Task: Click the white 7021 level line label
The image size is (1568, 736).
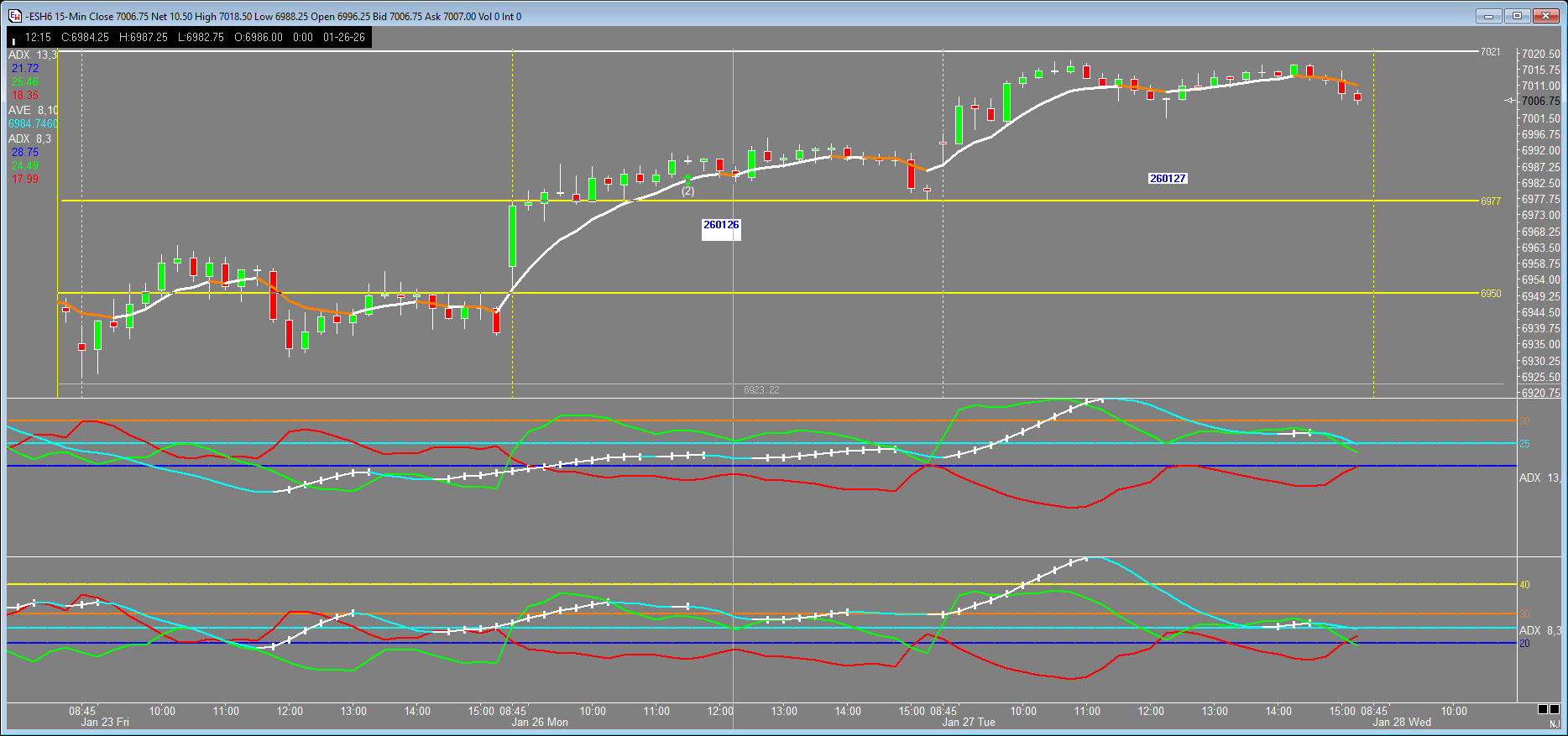Action: 1490,52
